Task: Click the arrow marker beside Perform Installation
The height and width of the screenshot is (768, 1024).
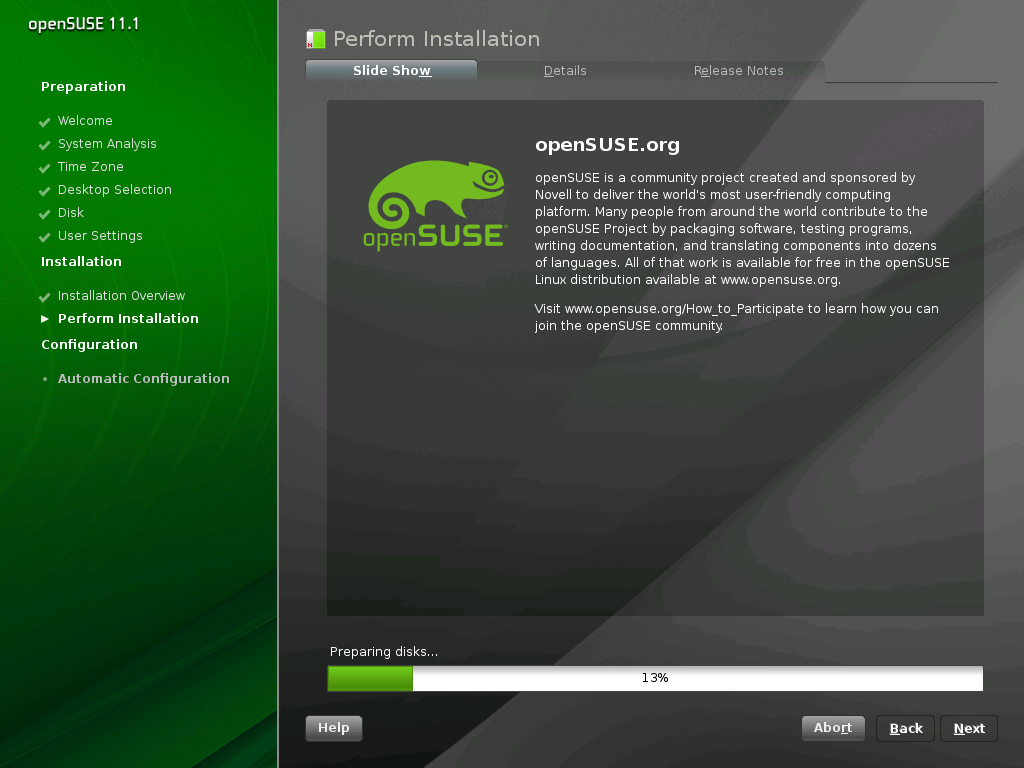Action: click(x=44, y=319)
